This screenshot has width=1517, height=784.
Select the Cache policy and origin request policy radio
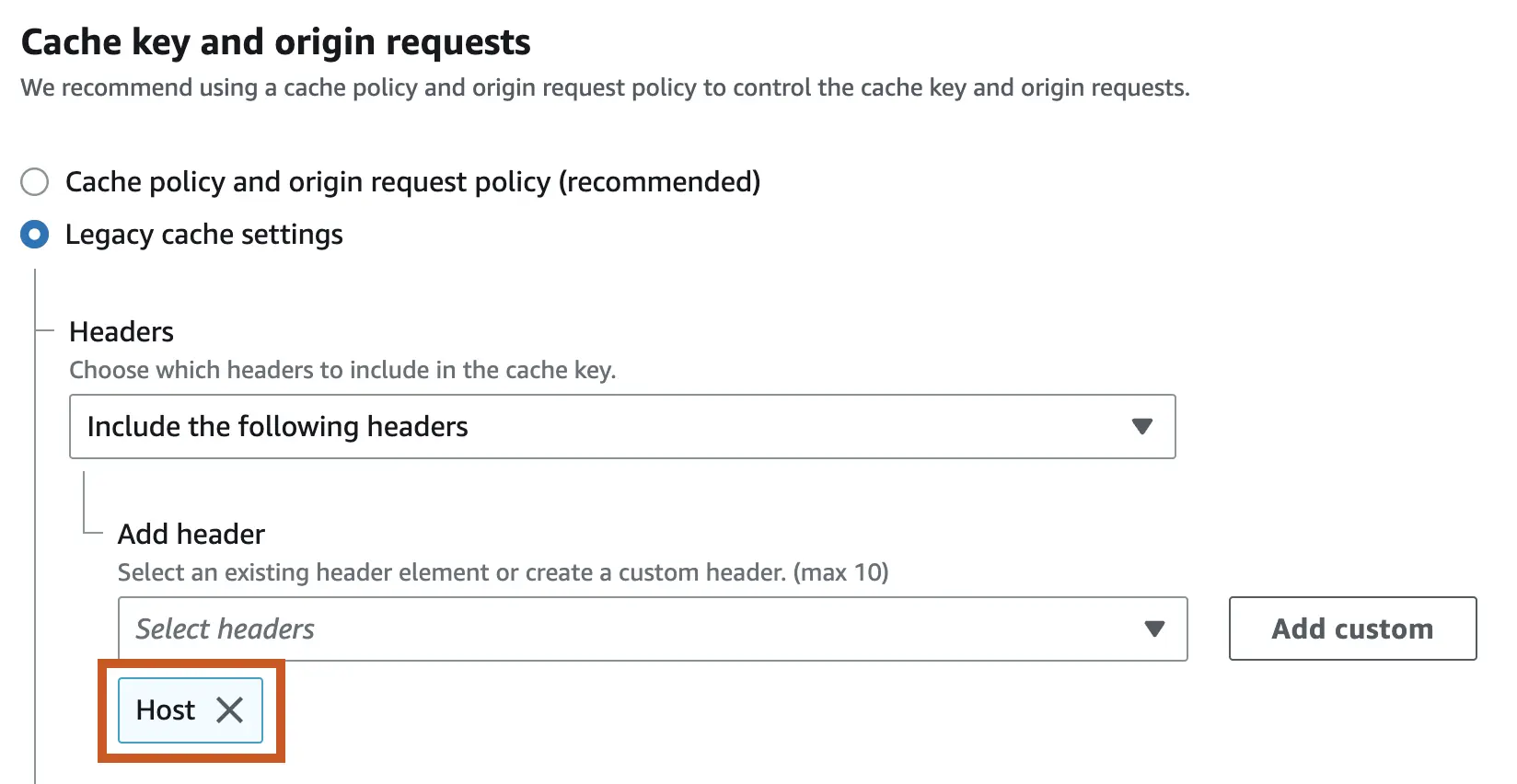click(35, 182)
